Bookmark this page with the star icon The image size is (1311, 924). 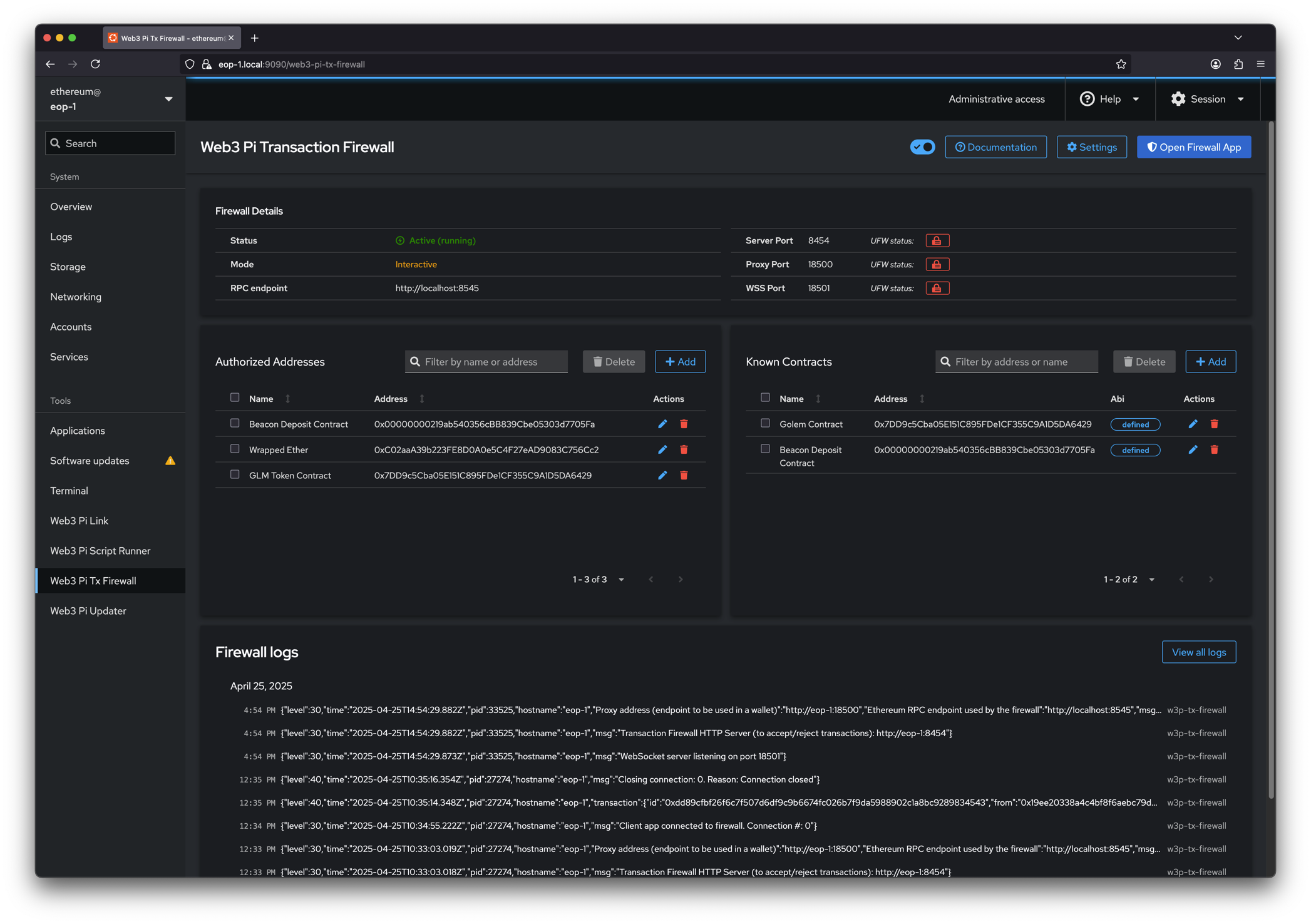[1121, 64]
